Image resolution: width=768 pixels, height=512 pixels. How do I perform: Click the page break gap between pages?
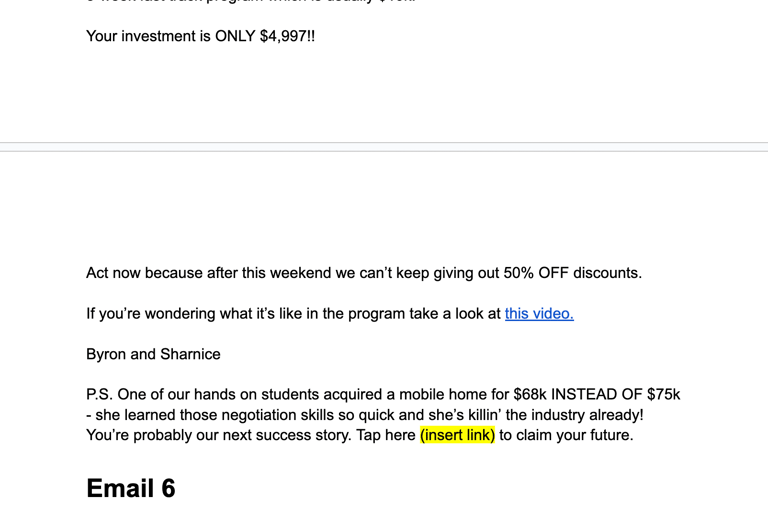pyautogui.click(x=384, y=147)
